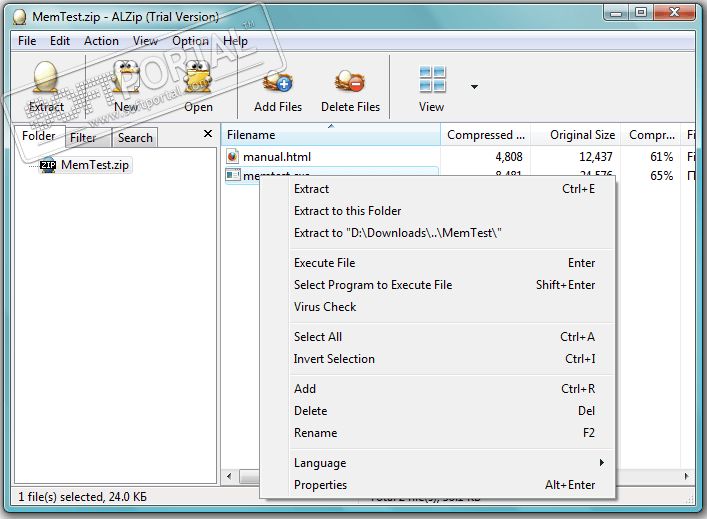Sort by Compressed size column header
This screenshot has height=519, width=707.
[x=486, y=135]
